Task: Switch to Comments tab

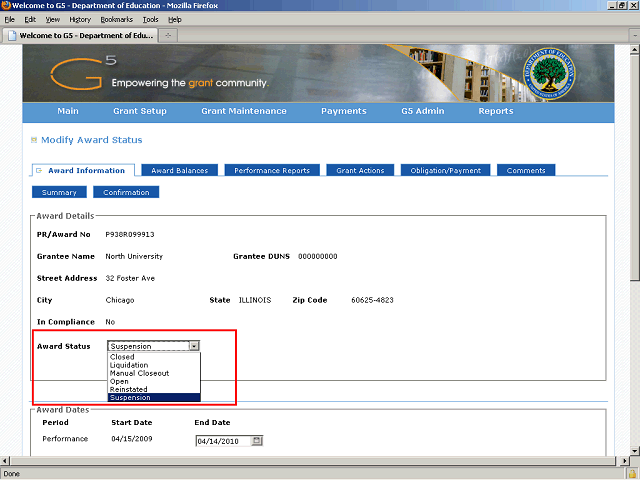Action: [526, 171]
